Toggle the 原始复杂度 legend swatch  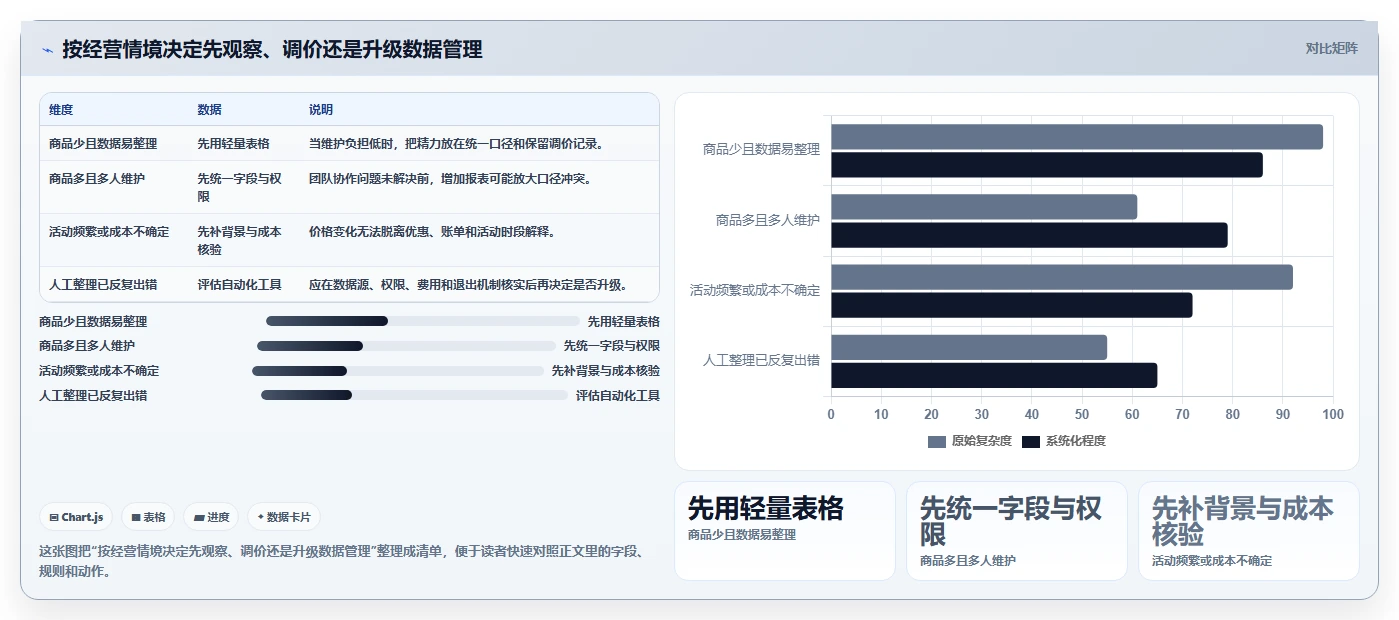[x=936, y=441]
